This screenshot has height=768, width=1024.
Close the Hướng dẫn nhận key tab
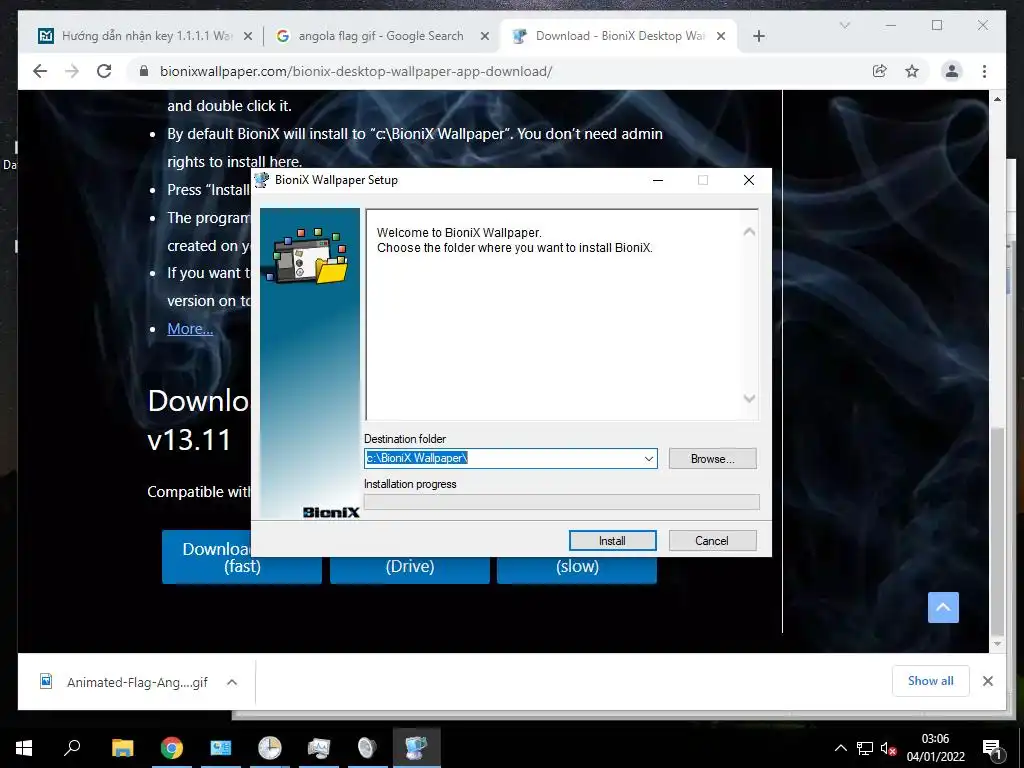point(248,37)
